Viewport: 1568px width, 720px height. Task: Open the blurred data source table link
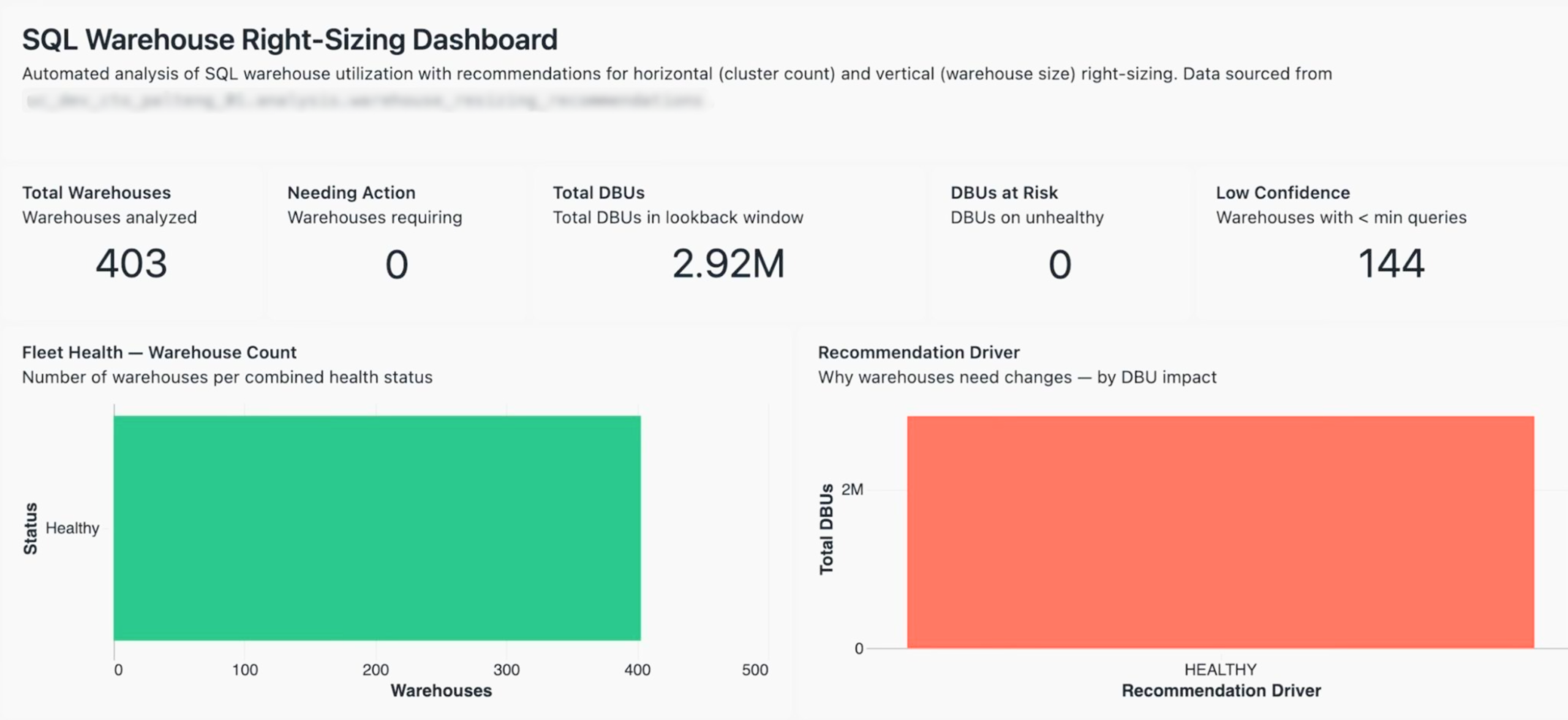[367, 100]
